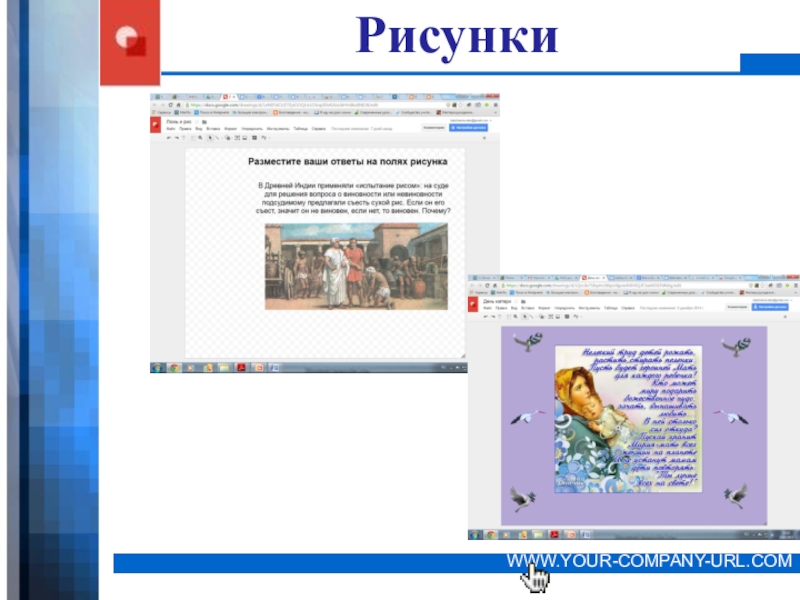Click День матери title in lower window

(x=497, y=302)
